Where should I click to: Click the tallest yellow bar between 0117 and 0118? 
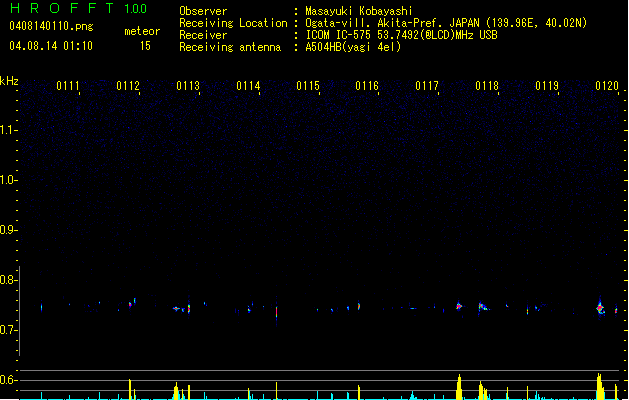pyautogui.click(x=459, y=387)
